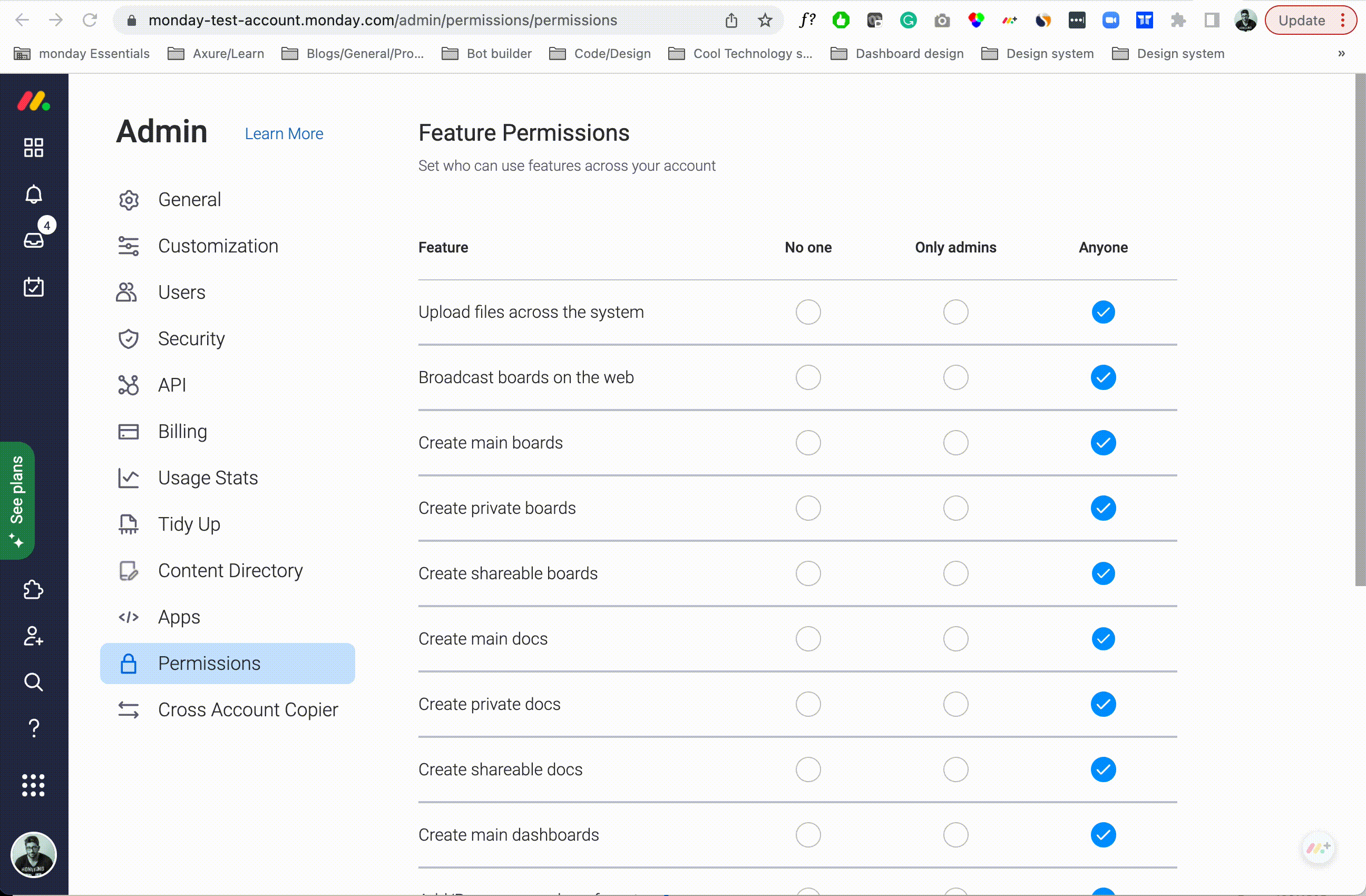The image size is (1366, 896).
Task: Click the Zoom extension icon
Action: click(x=1110, y=20)
